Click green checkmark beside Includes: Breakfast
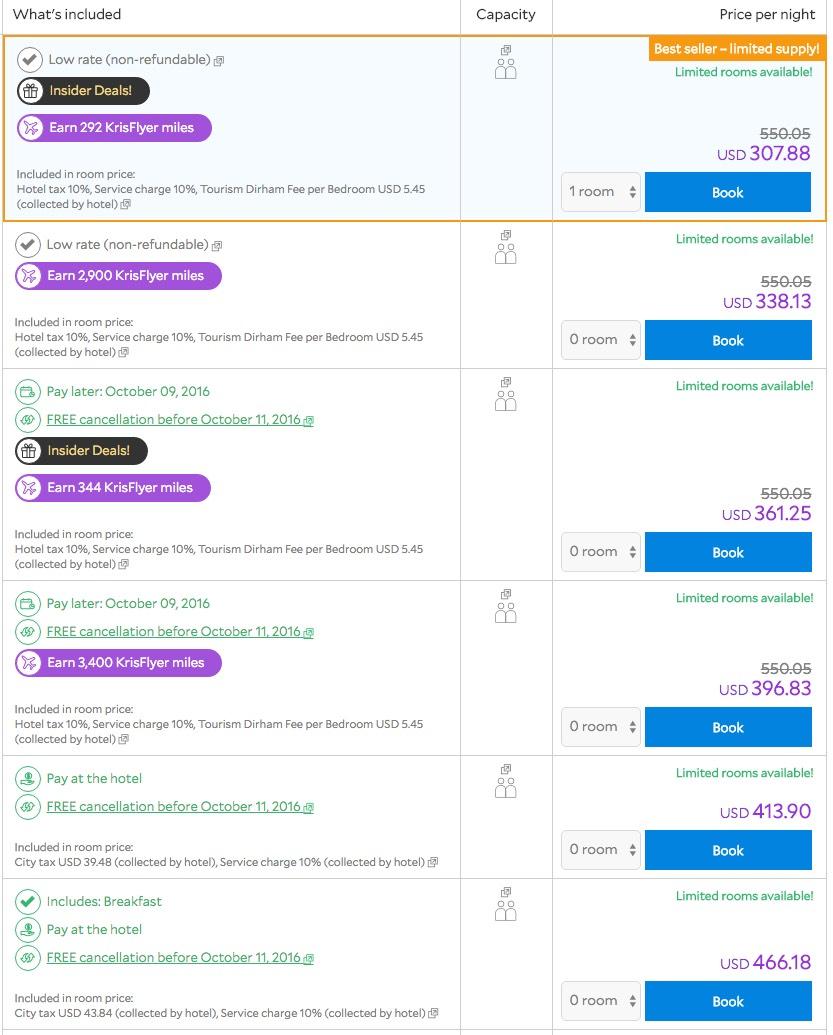This screenshot has height=1035, width=833. (x=28, y=902)
